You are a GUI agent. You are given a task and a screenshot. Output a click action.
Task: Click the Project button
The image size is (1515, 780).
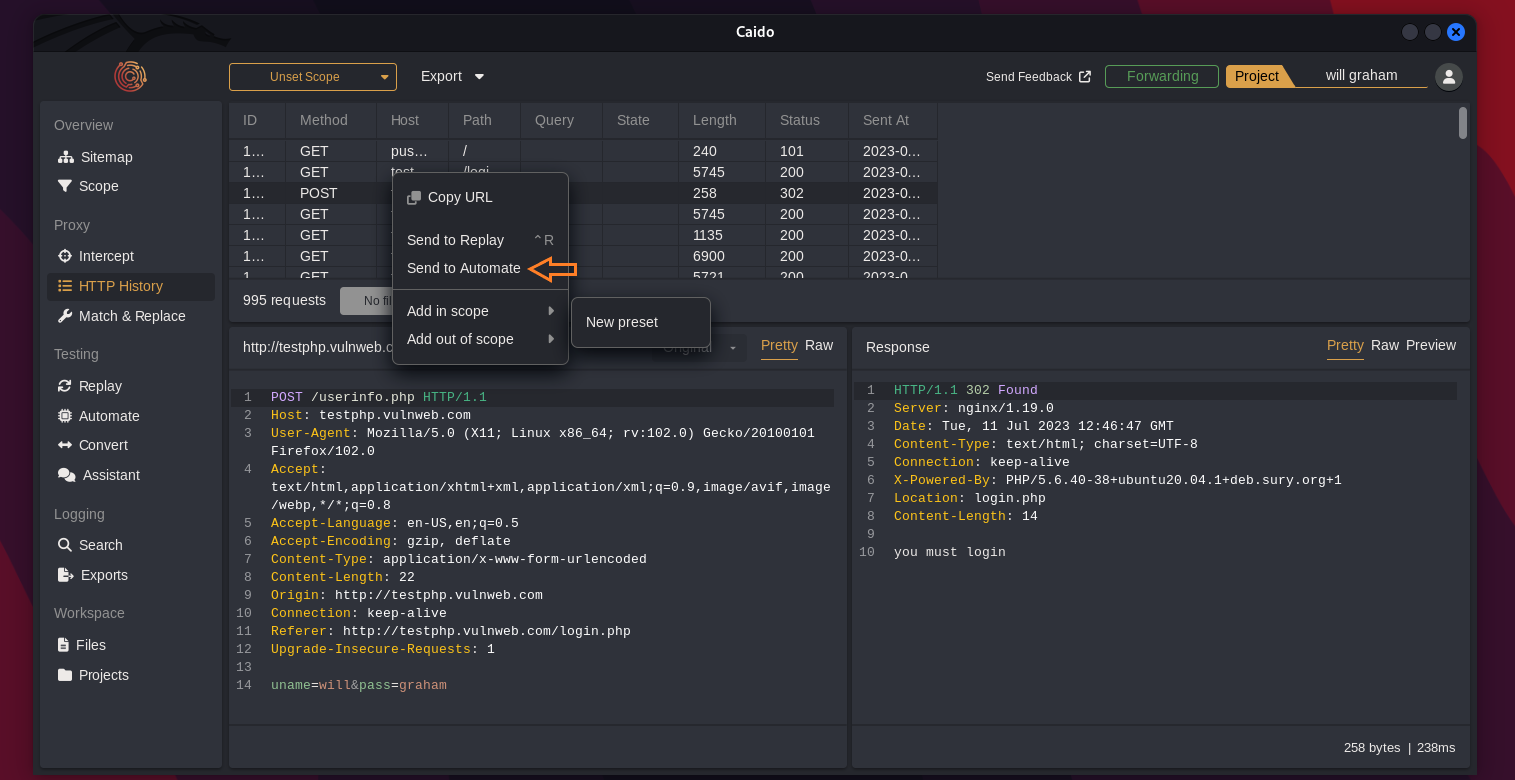pos(1257,76)
